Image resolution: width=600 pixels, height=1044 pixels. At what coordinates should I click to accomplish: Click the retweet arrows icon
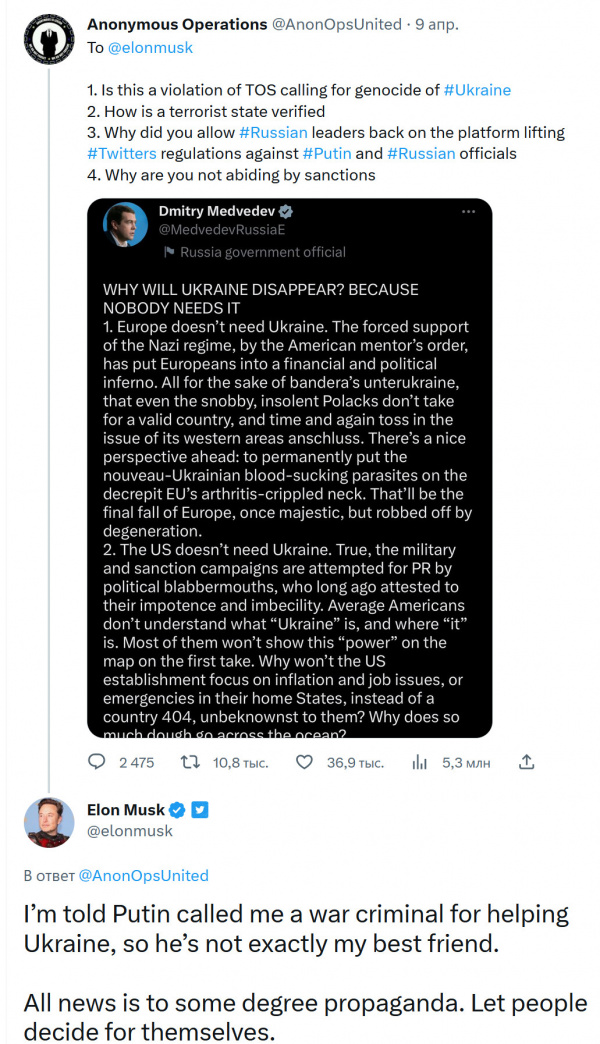click(x=187, y=762)
